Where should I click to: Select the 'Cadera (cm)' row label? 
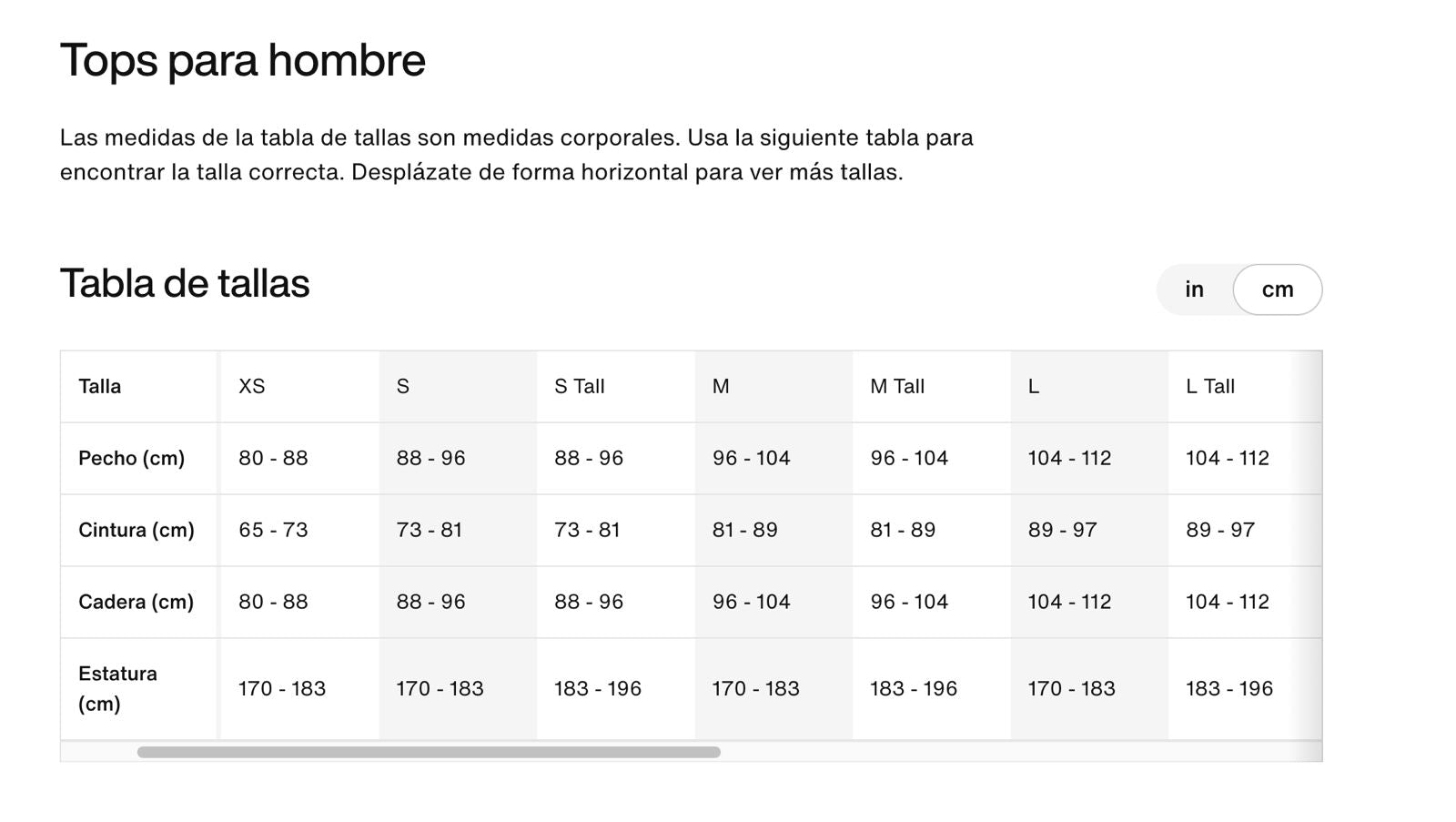point(136,602)
